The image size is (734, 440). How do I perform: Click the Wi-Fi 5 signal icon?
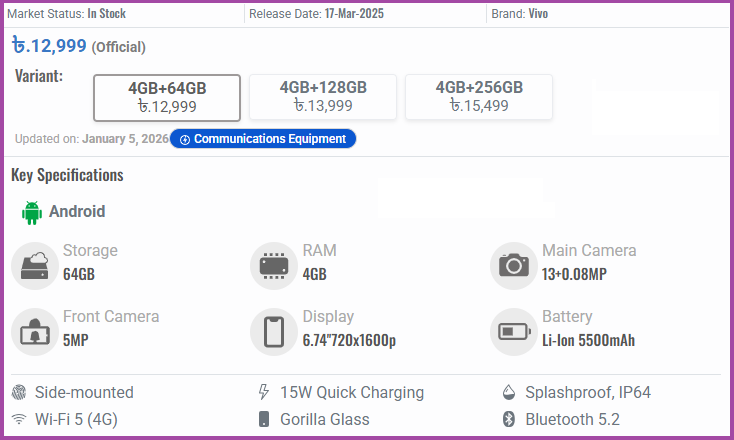pos(18,419)
